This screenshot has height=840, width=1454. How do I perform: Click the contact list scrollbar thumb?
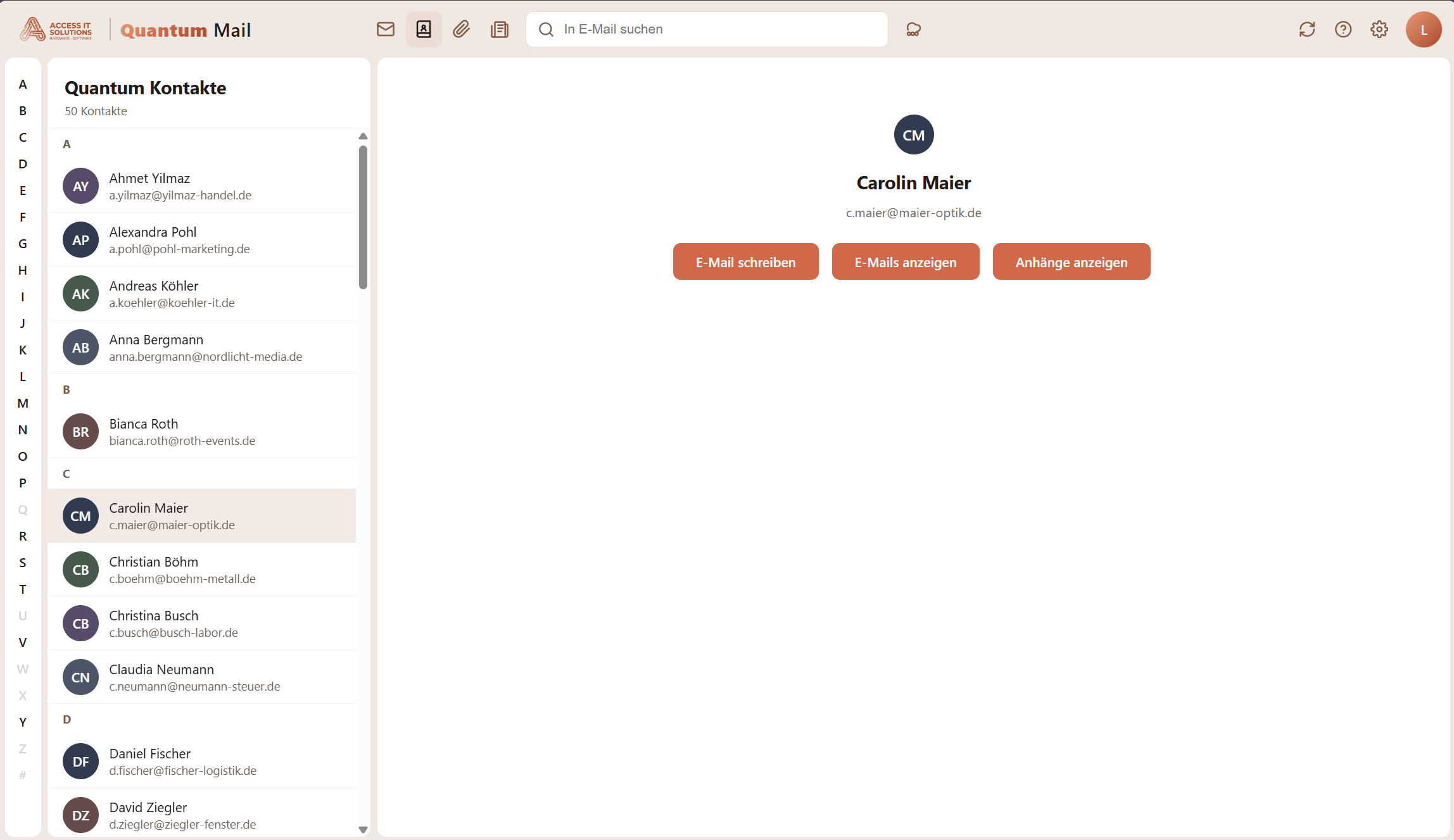(x=363, y=217)
